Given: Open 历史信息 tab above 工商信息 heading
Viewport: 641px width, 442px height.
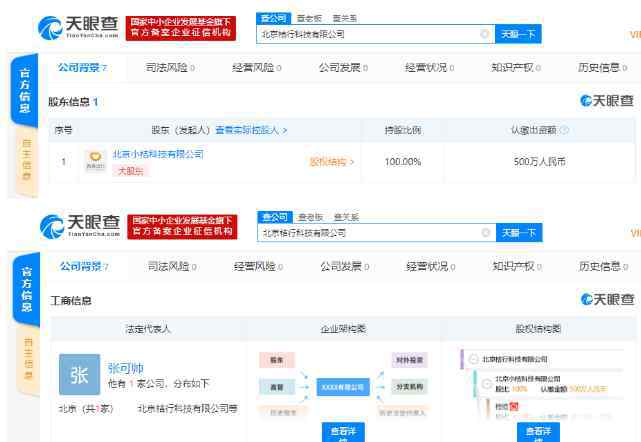Looking at the screenshot, I should click(x=603, y=267).
